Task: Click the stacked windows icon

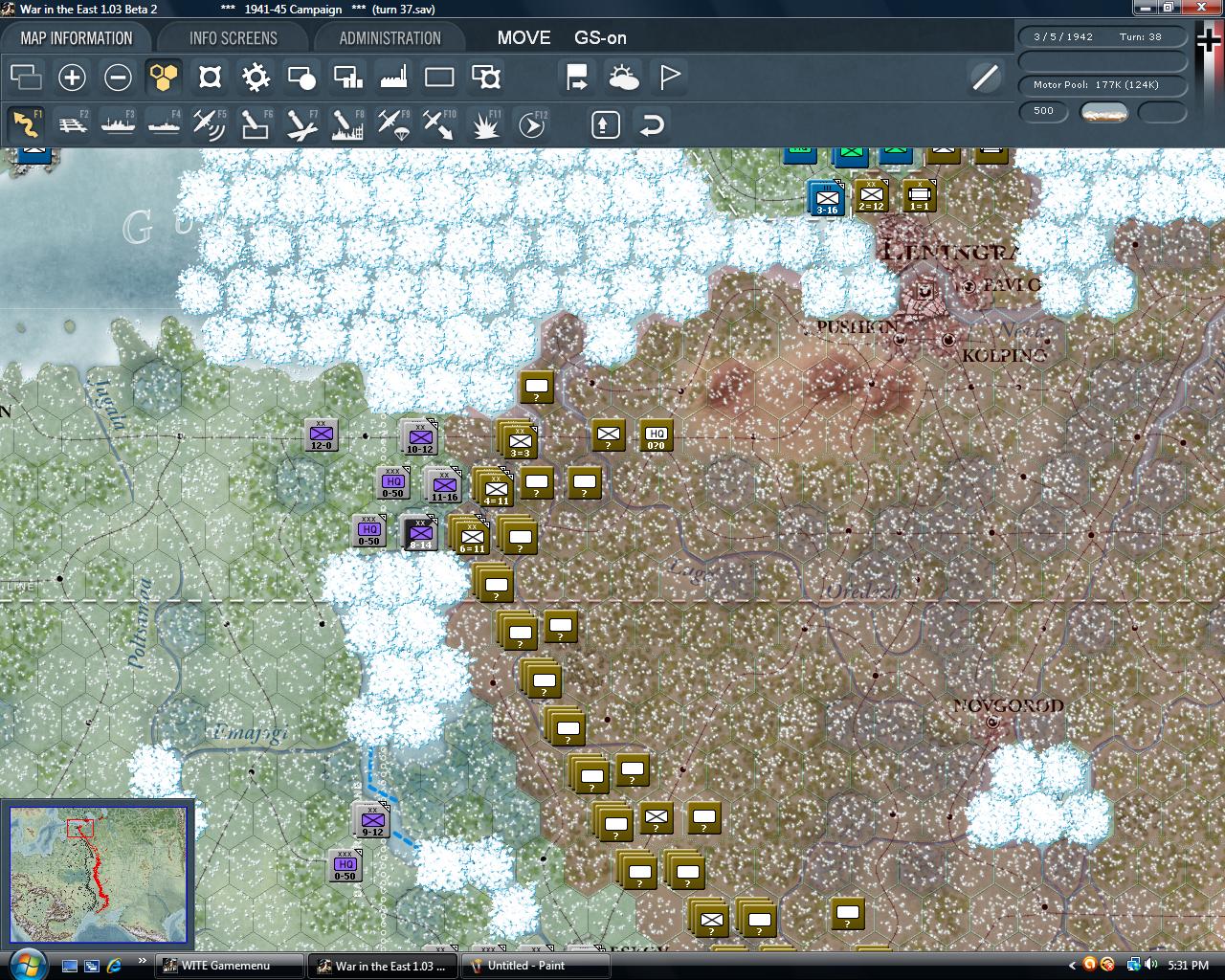Action: (26, 77)
